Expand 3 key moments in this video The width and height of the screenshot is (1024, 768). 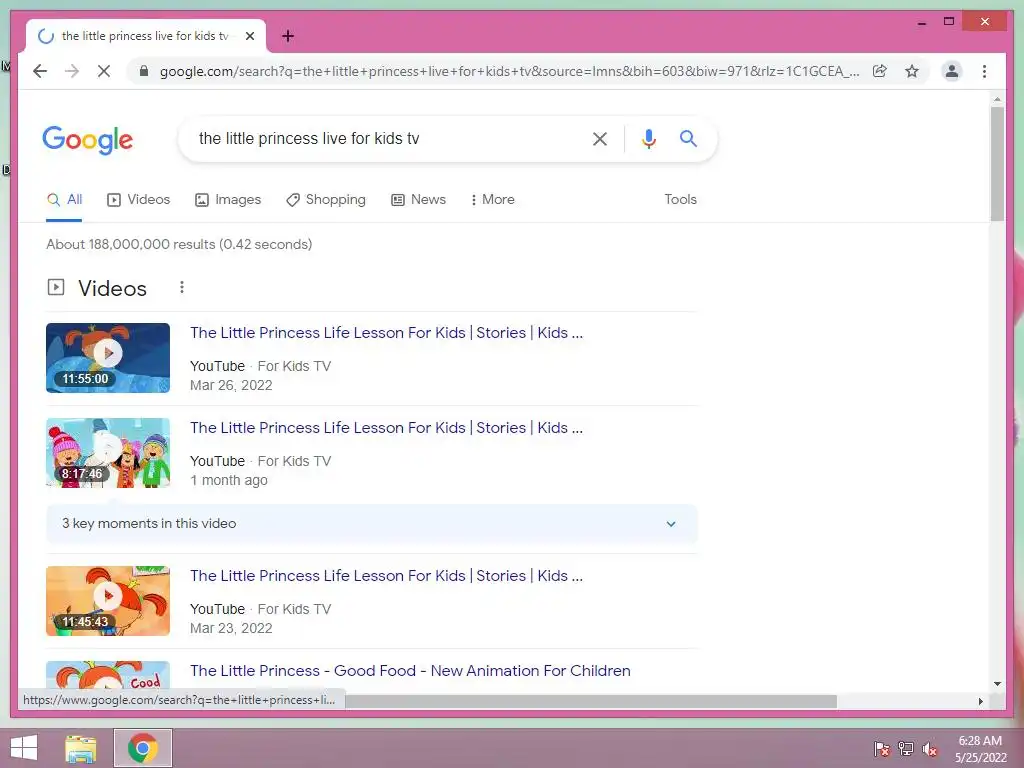point(372,524)
